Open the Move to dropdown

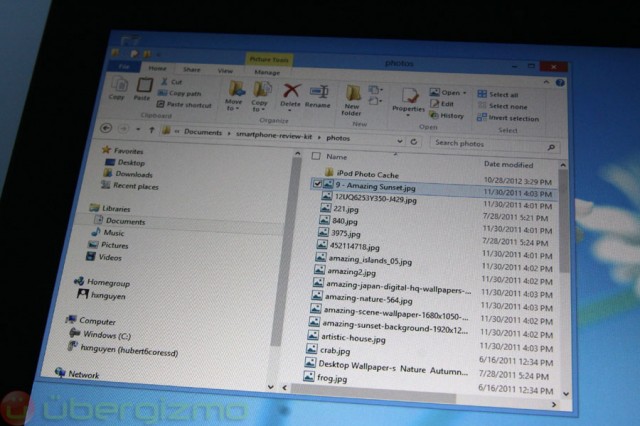236,95
